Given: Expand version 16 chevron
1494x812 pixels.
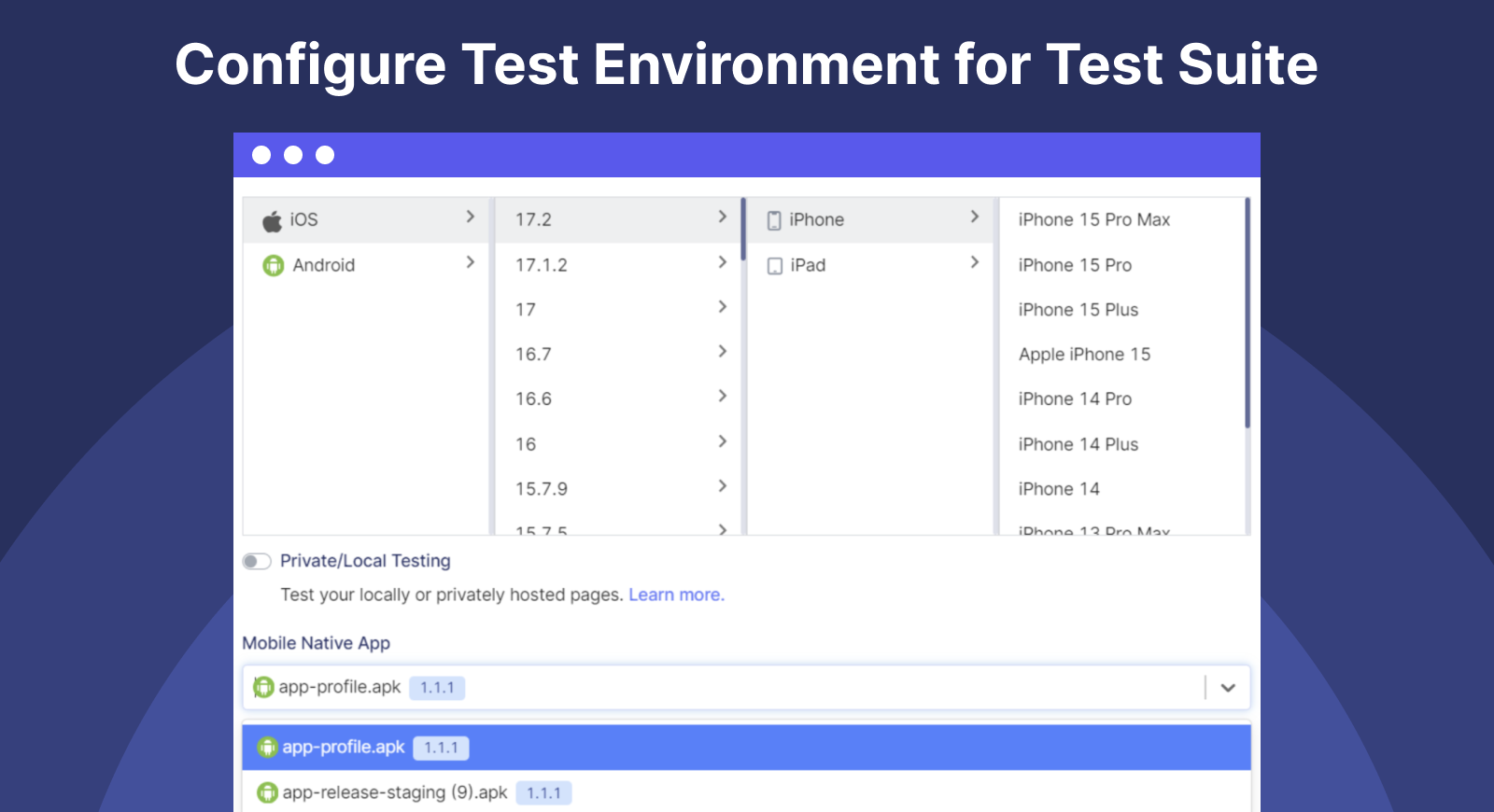Looking at the screenshot, I should [x=723, y=441].
